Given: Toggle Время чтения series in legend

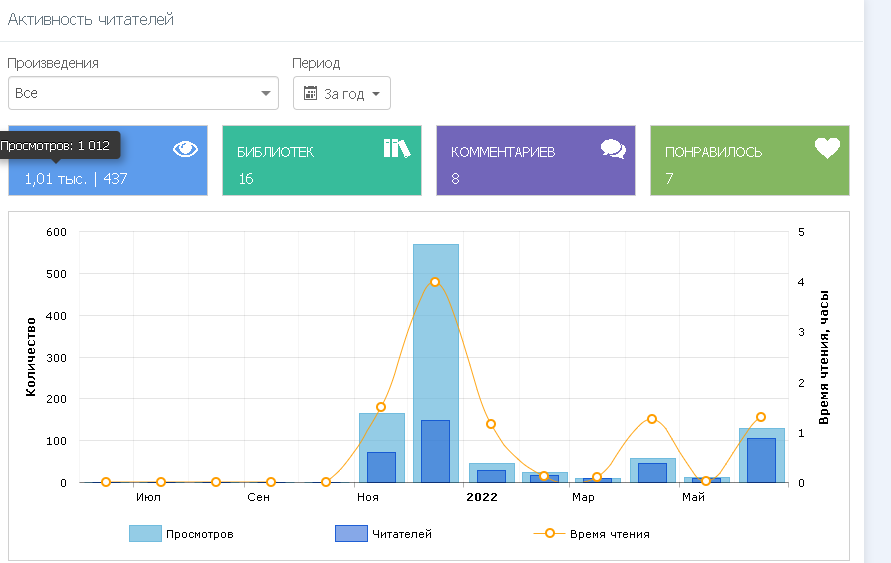Looking at the screenshot, I should click(608, 534).
